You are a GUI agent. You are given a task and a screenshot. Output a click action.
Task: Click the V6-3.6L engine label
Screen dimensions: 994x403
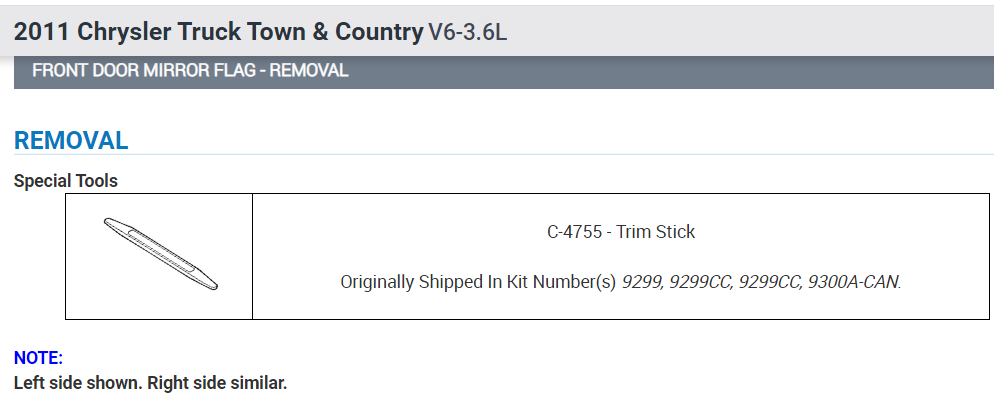[468, 32]
